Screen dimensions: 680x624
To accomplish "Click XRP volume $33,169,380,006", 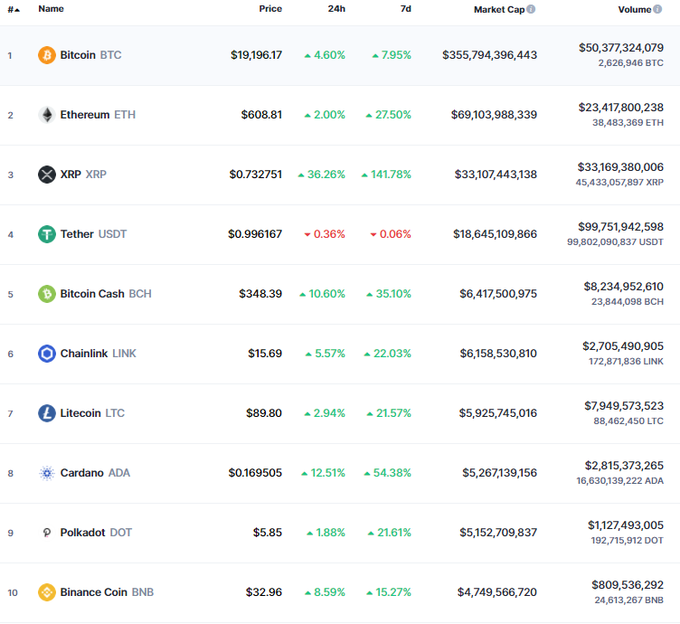I will tap(621, 167).
